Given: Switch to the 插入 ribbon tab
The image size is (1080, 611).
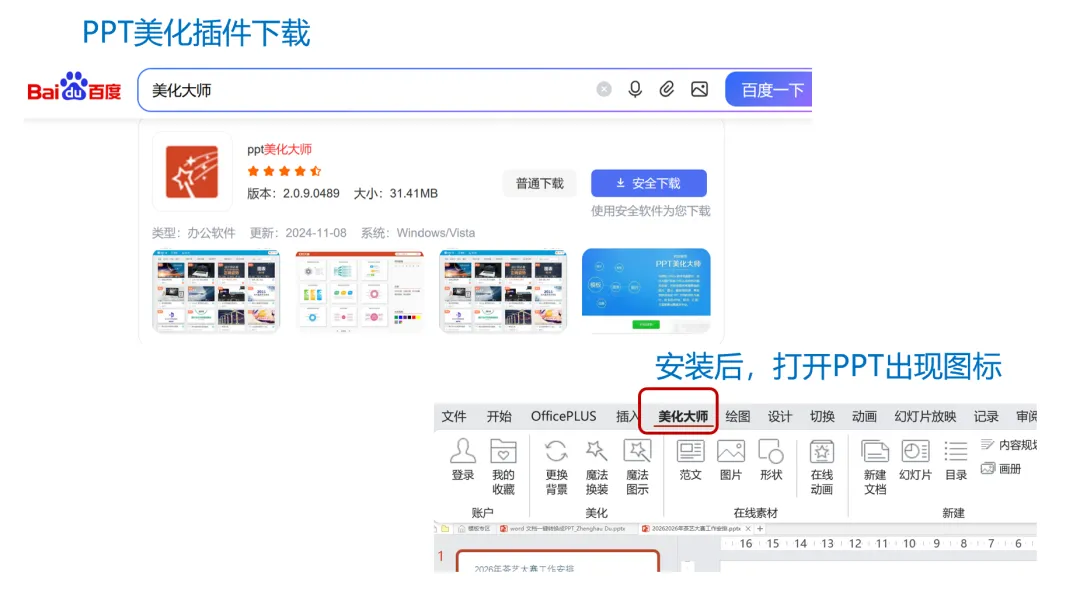Looking at the screenshot, I should coord(627,416).
